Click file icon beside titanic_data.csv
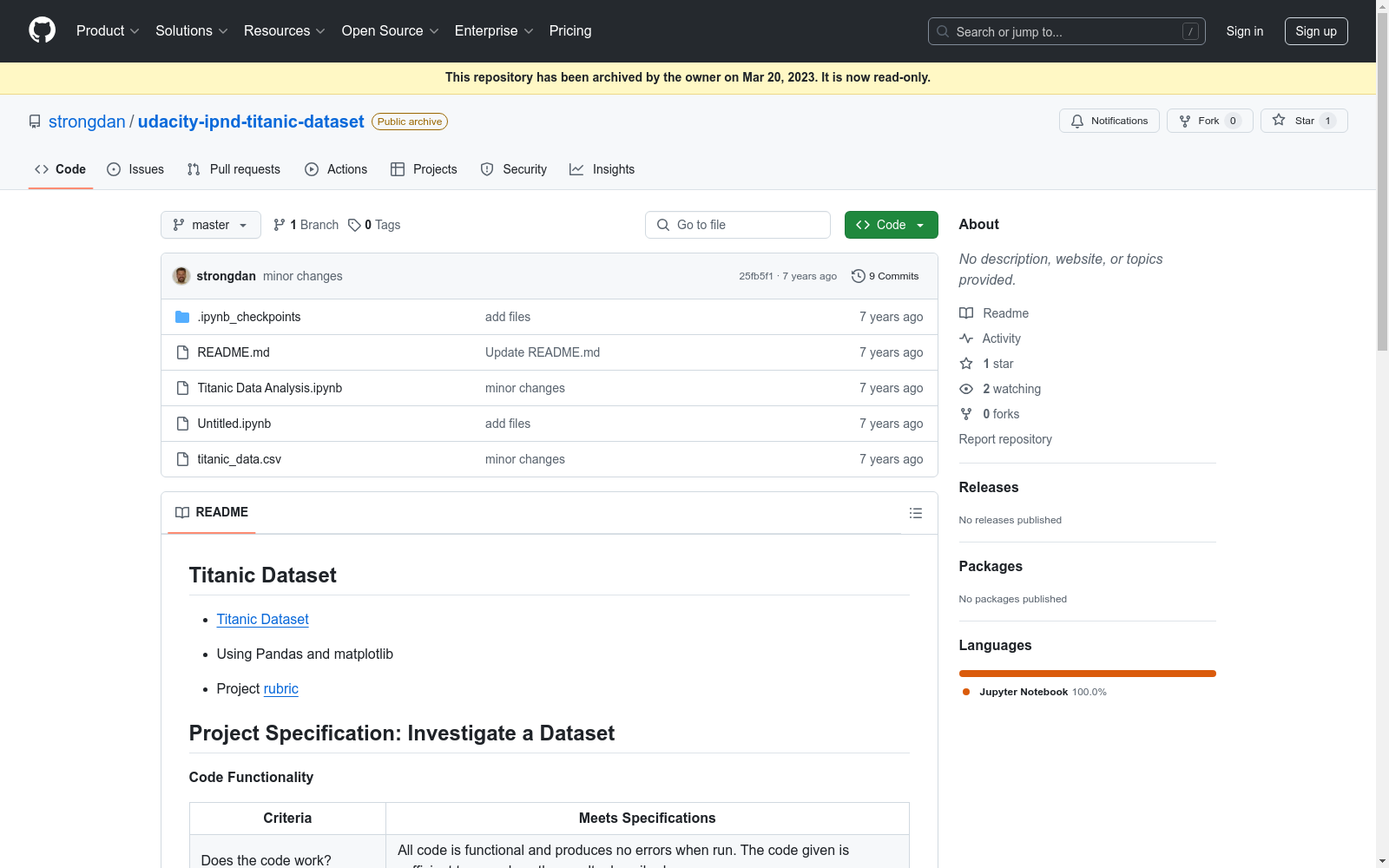The image size is (1389, 868). tap(182, 459)
